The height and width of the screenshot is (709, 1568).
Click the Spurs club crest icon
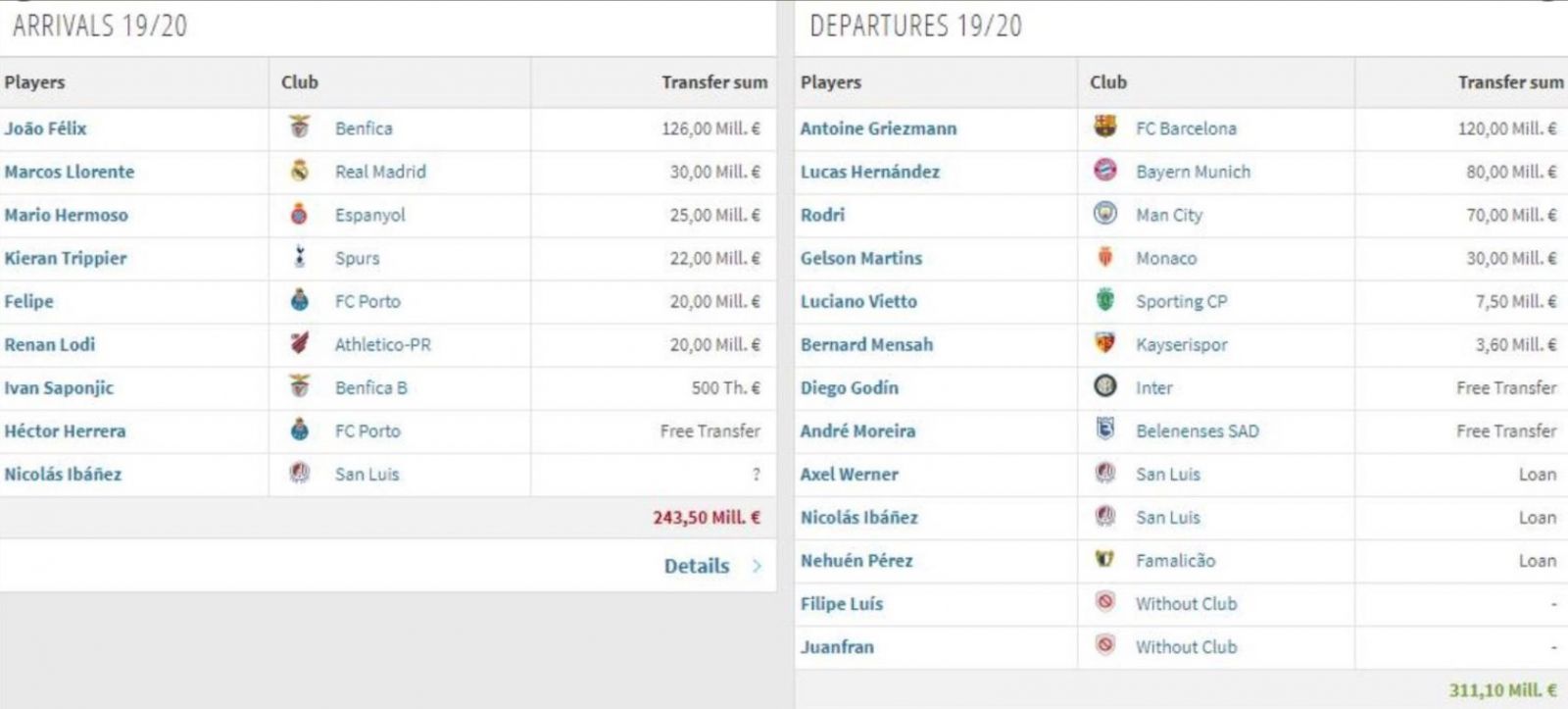(300, 257)
